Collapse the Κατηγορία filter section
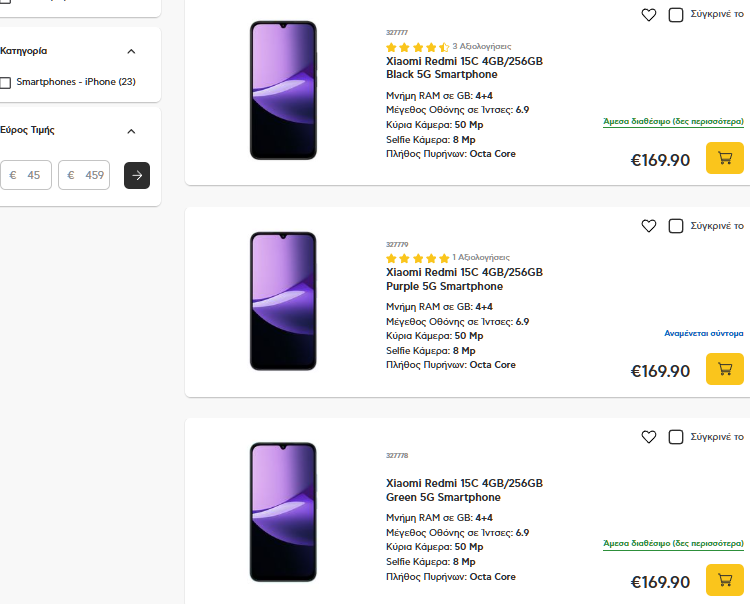Viewport: 750px width, 604px height. click(x=131, y=51)
